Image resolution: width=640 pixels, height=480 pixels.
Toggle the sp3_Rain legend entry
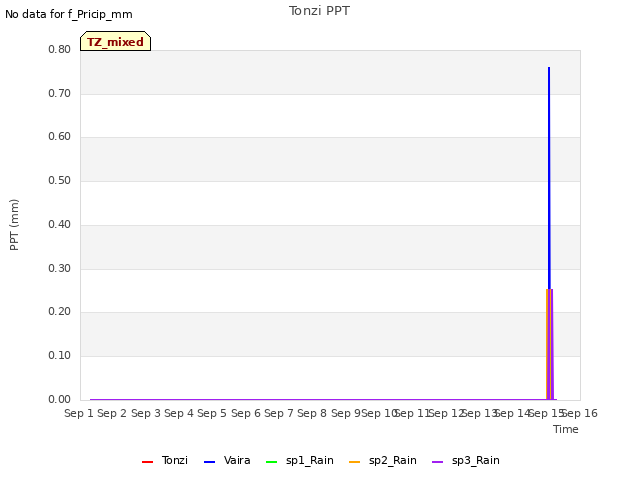tap(466, 460)
